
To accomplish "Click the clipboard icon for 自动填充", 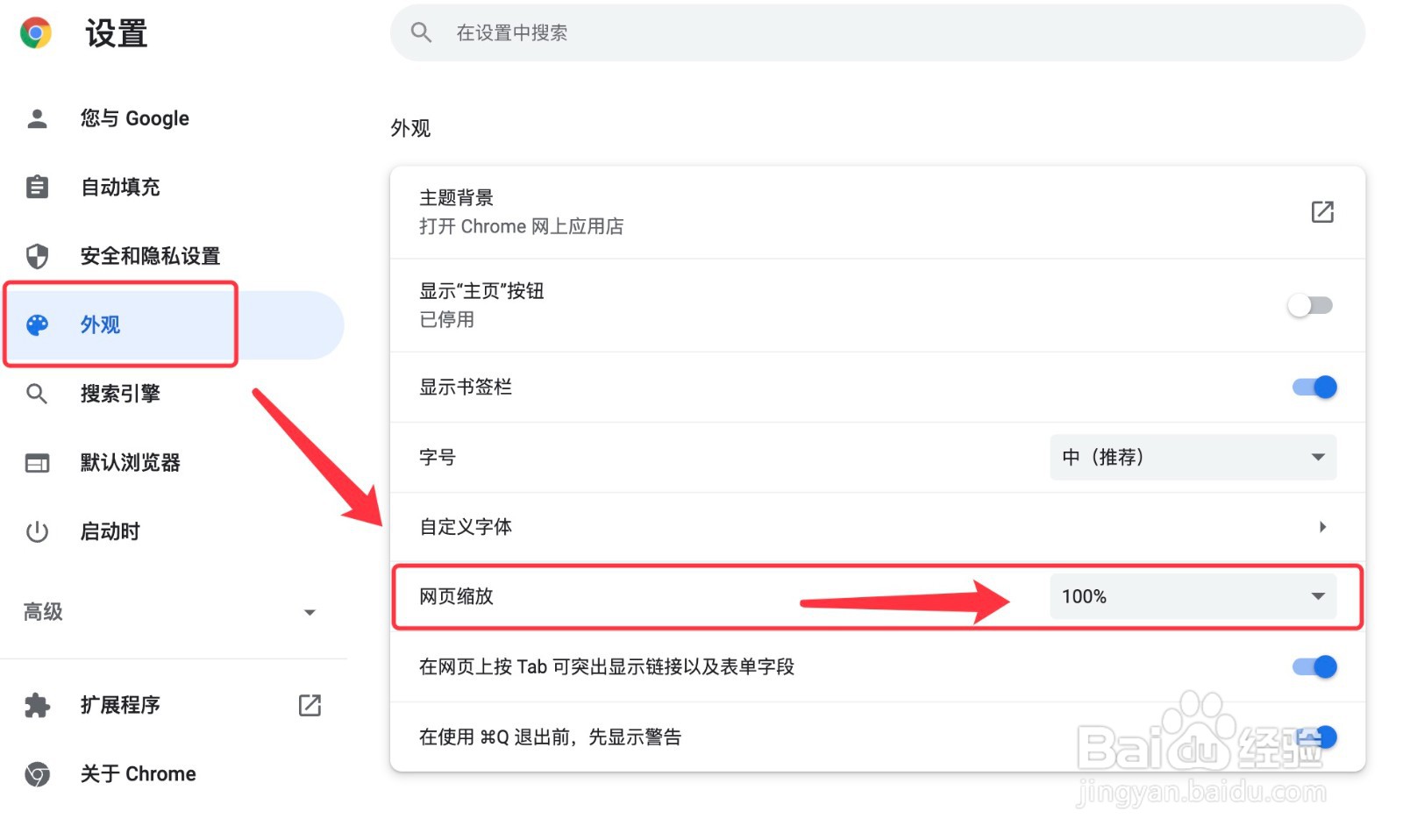I will (x=37, y=187).
